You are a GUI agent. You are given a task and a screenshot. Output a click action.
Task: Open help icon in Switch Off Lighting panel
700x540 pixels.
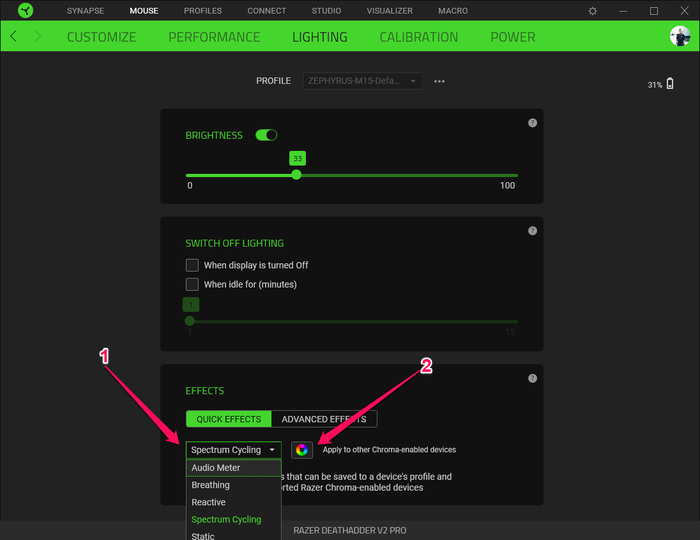[x=532, y=231]
